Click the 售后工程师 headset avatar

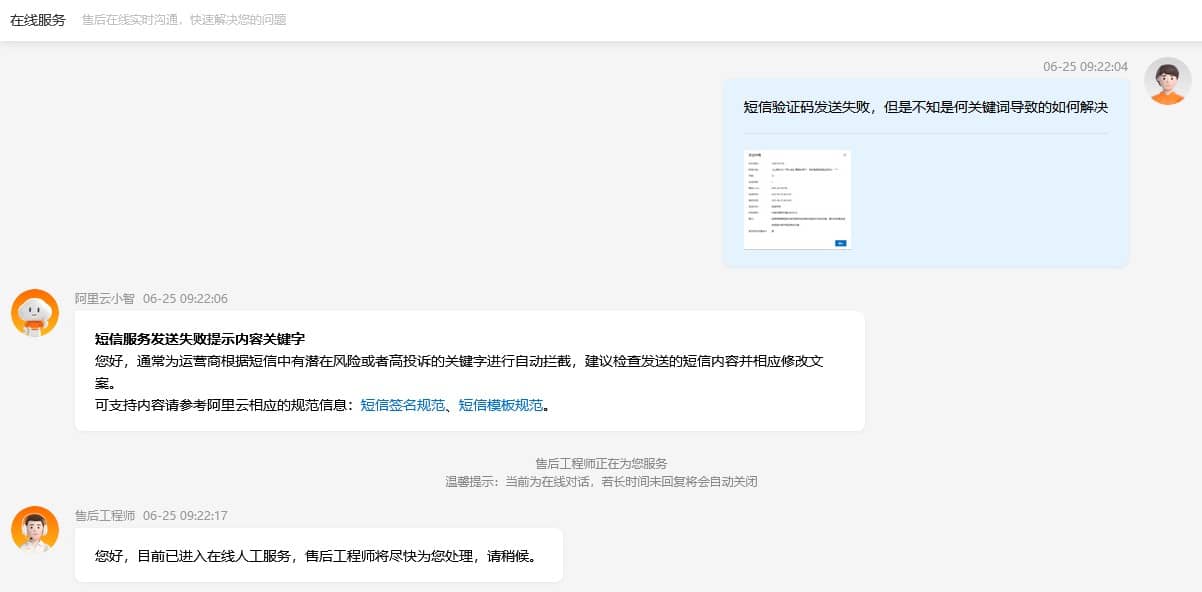[35, 530]
